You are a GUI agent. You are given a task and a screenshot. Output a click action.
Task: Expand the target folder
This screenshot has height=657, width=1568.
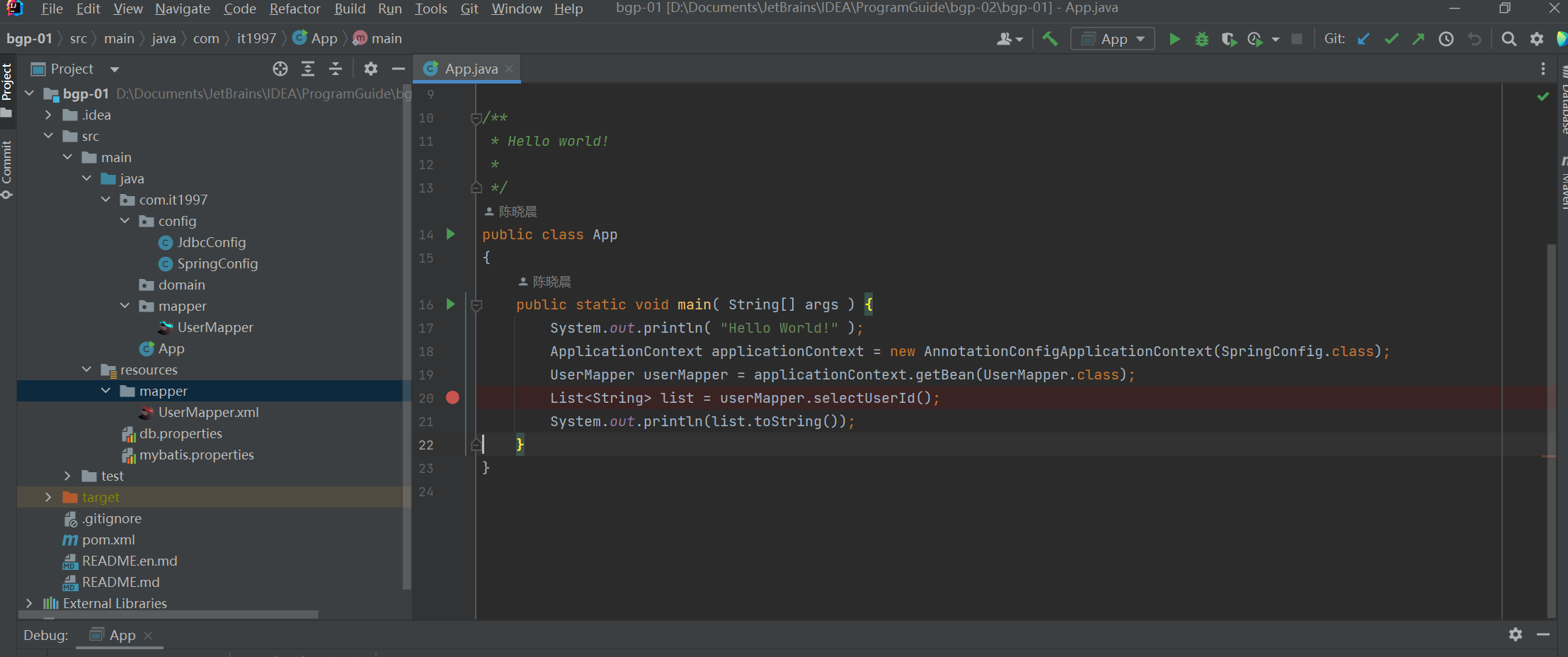point(48,497)
